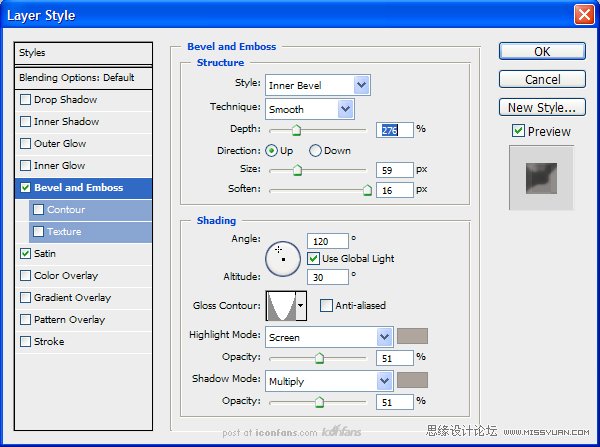The image size is (600, 447).
Task: Click the Soften value field showing 16
Action: pyautogui.click(x=395, y=190)
